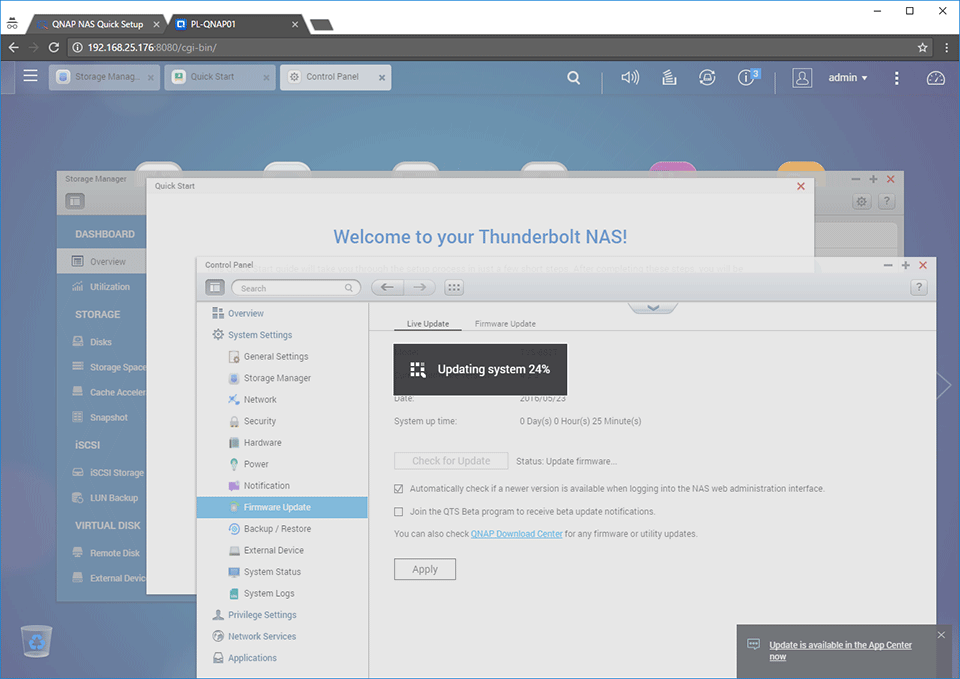Open the volume control speaker icon
Image resolution: width=960 pixels, height=679 pixels.
click(630, 77)
